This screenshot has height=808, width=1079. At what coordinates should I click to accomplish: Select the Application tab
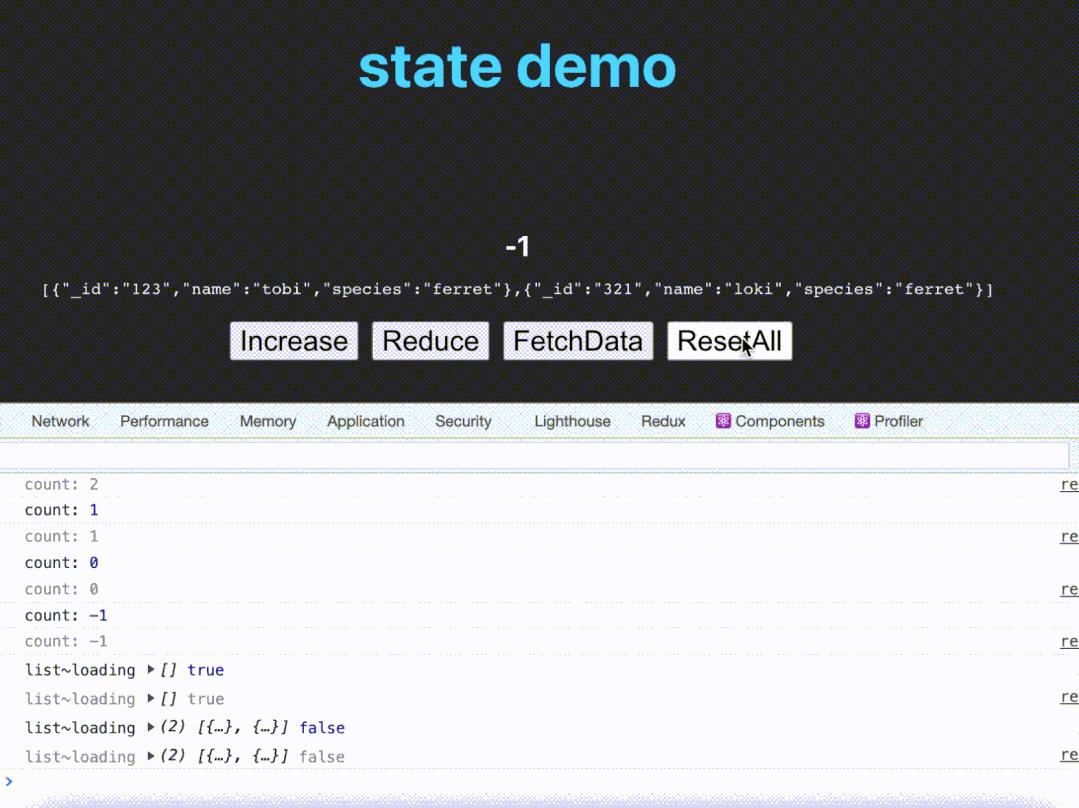tap(365, 421)
